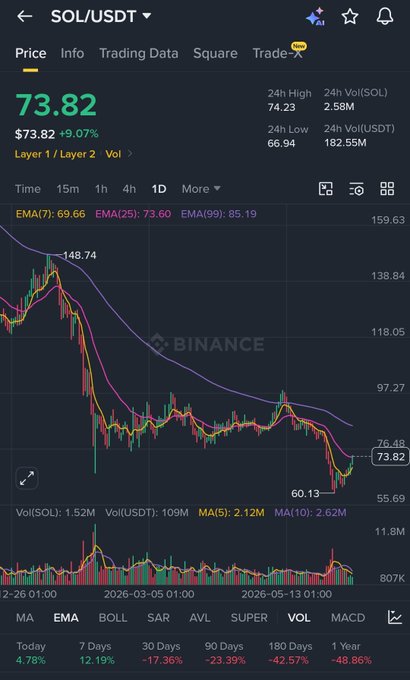Open the chart picture-in-picture icon
410x680 pixels.
pos(325,189)
